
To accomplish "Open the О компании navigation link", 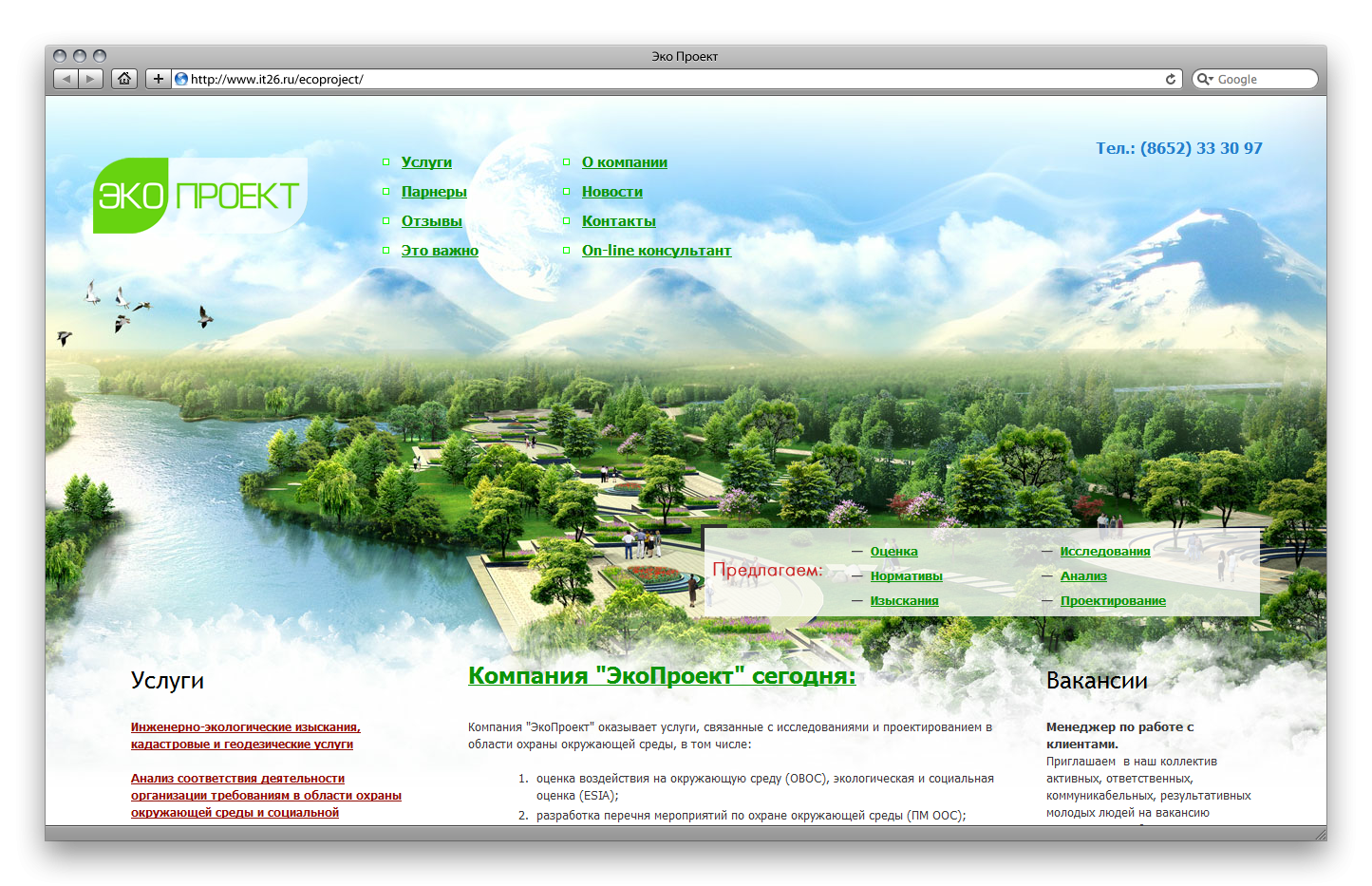I will click(625, 162).
